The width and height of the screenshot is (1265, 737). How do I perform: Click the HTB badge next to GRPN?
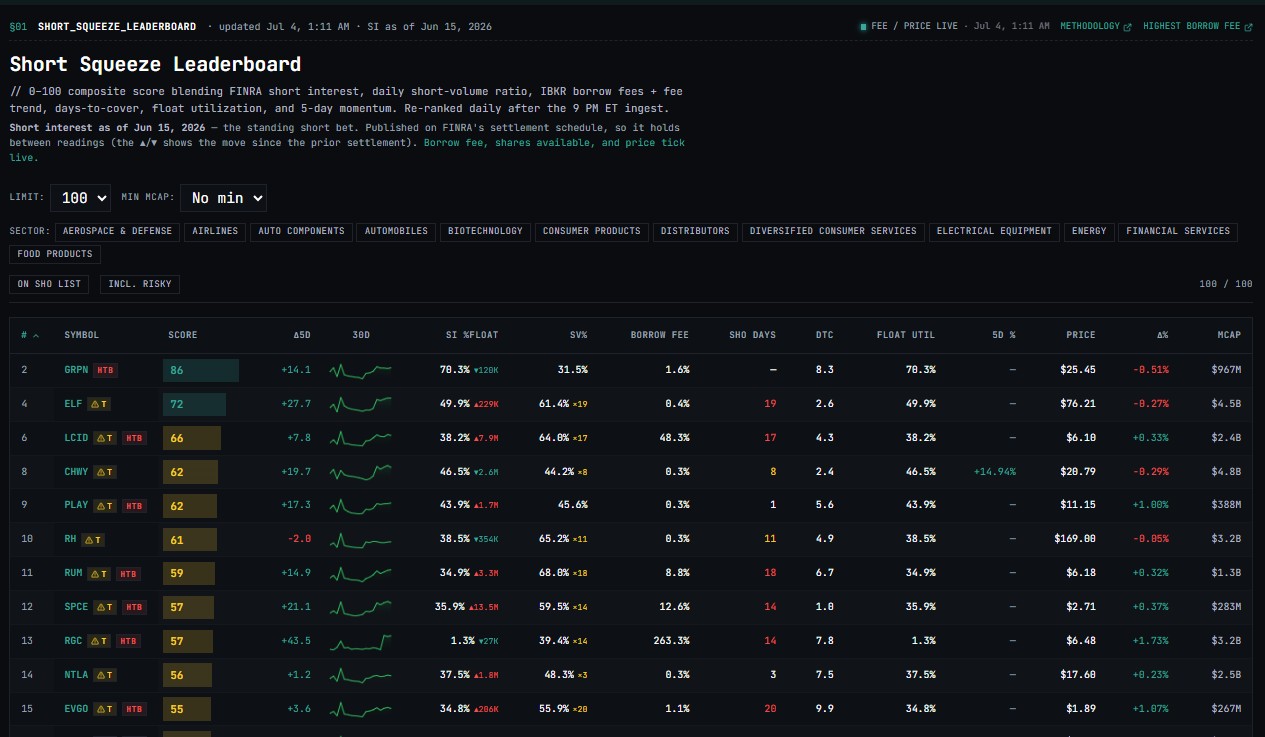(x=104, y=370)
